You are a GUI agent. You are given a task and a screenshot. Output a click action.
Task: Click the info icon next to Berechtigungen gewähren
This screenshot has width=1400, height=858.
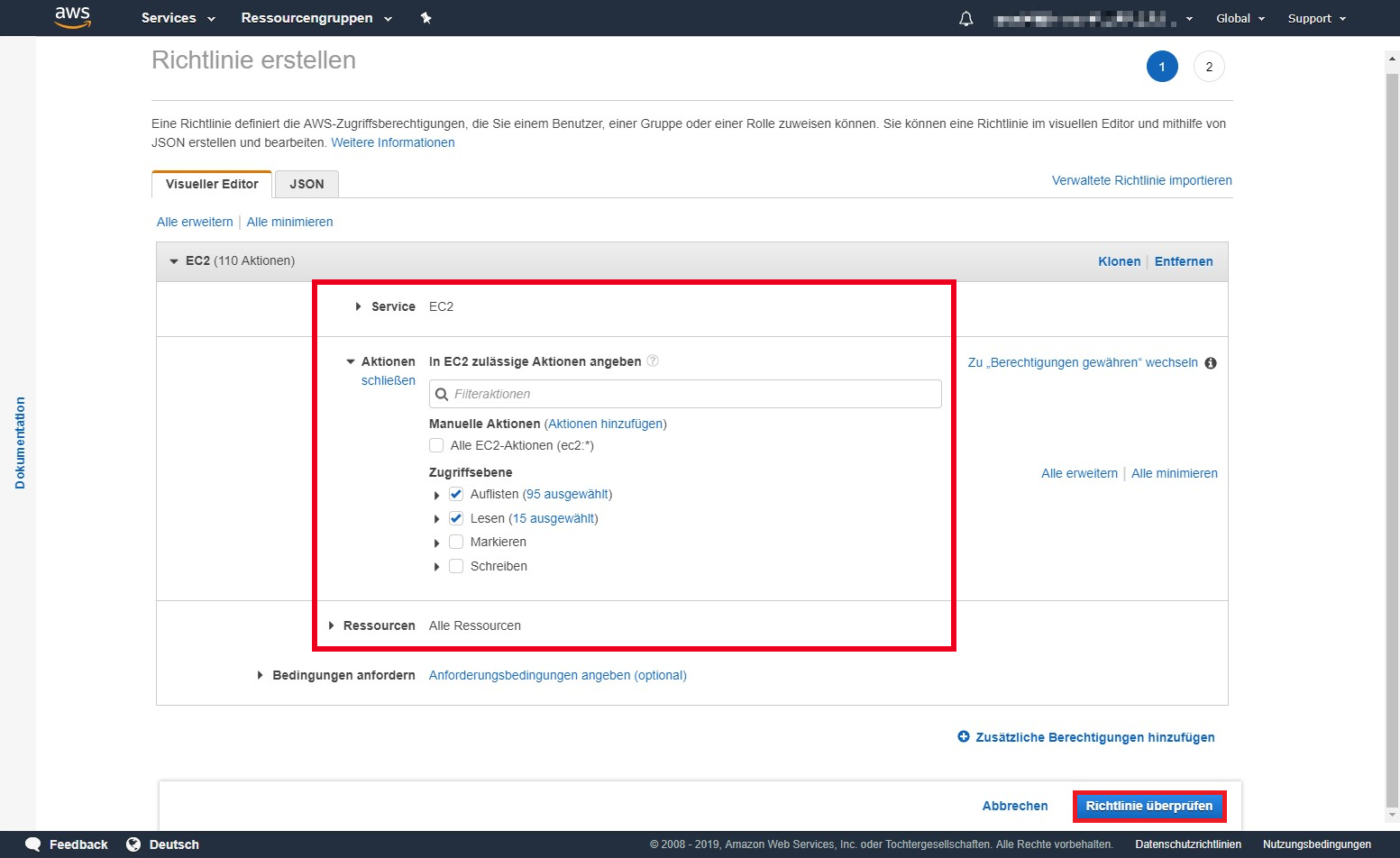1211,363
